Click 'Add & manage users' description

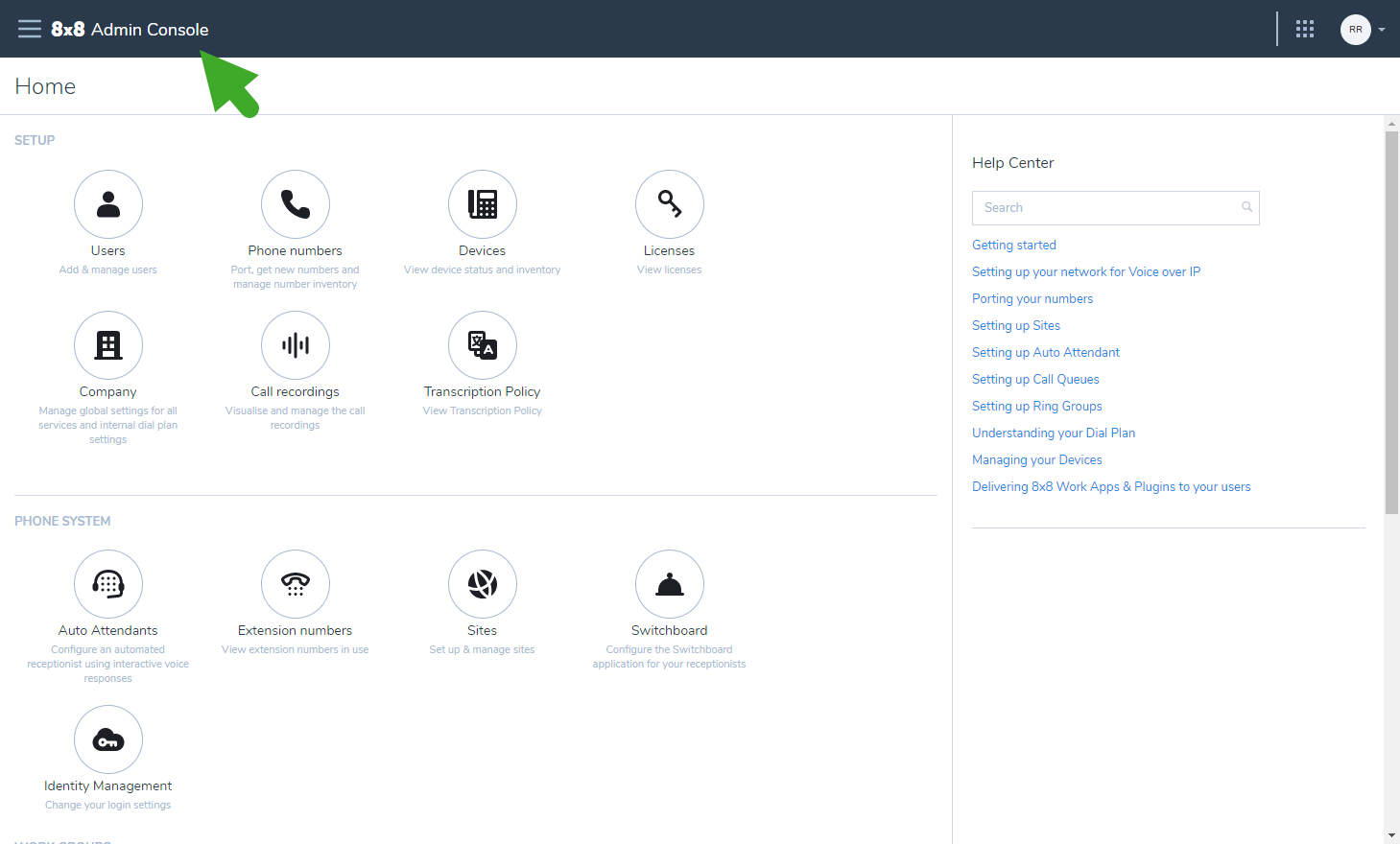(x=108, y=270)
